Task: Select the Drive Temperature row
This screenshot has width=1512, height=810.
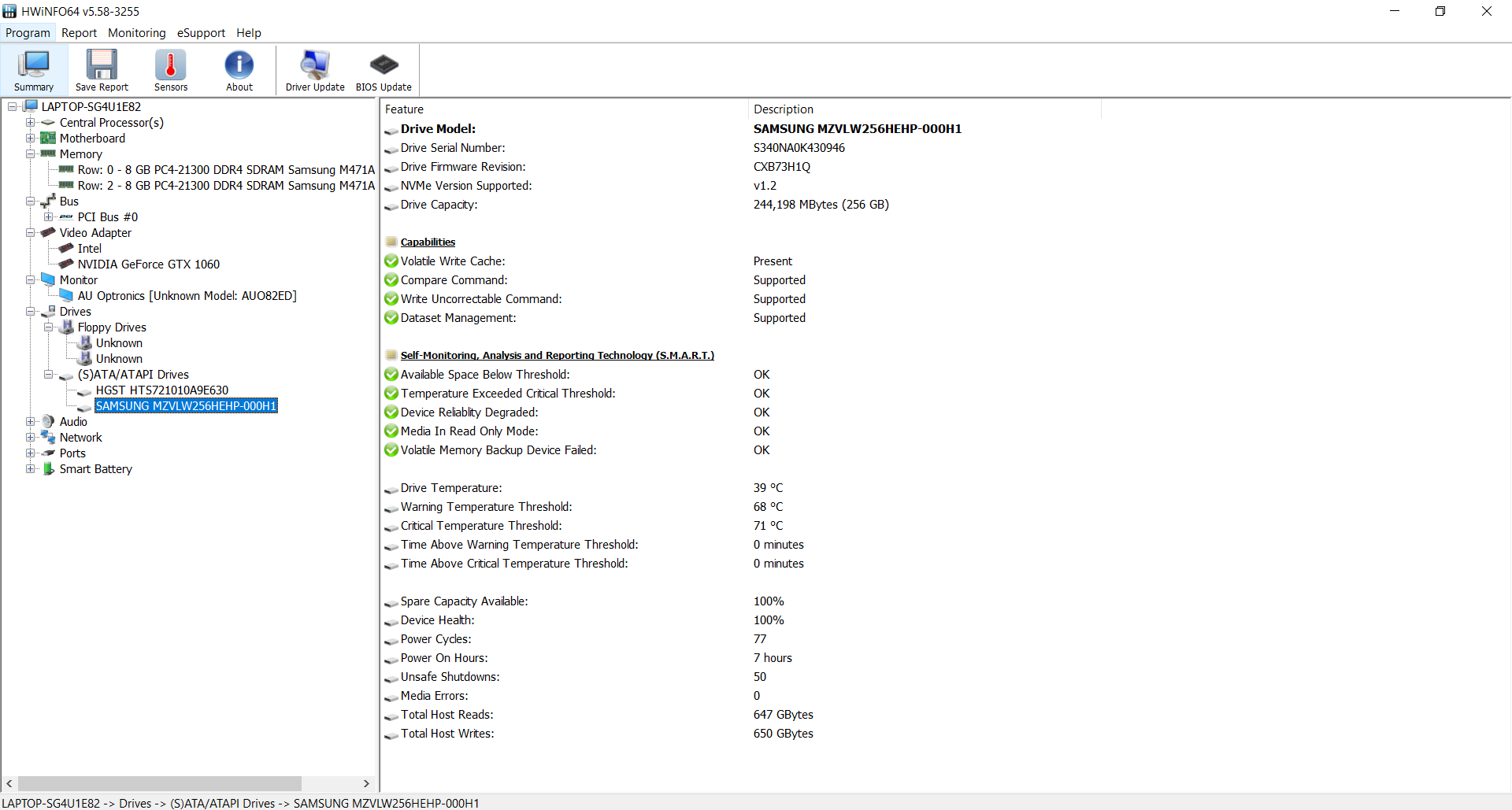Action: coord(741,488)
